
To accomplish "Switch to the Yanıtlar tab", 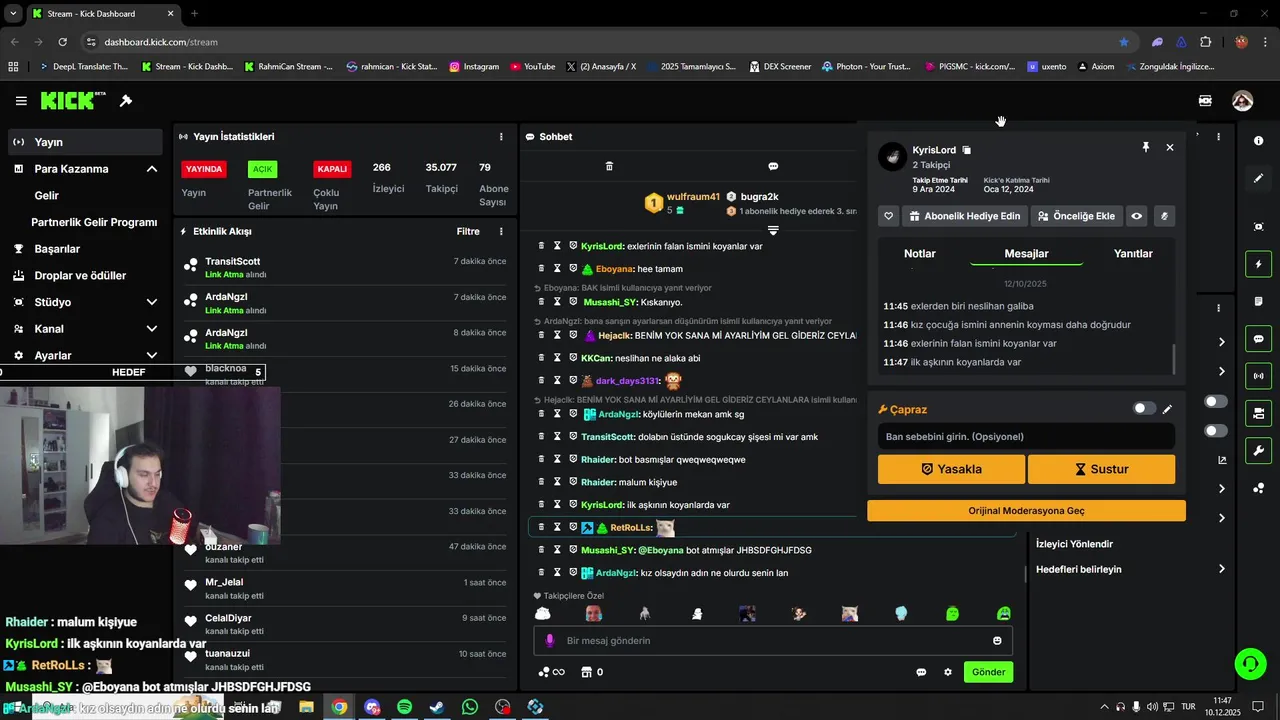I will 1133,254.
